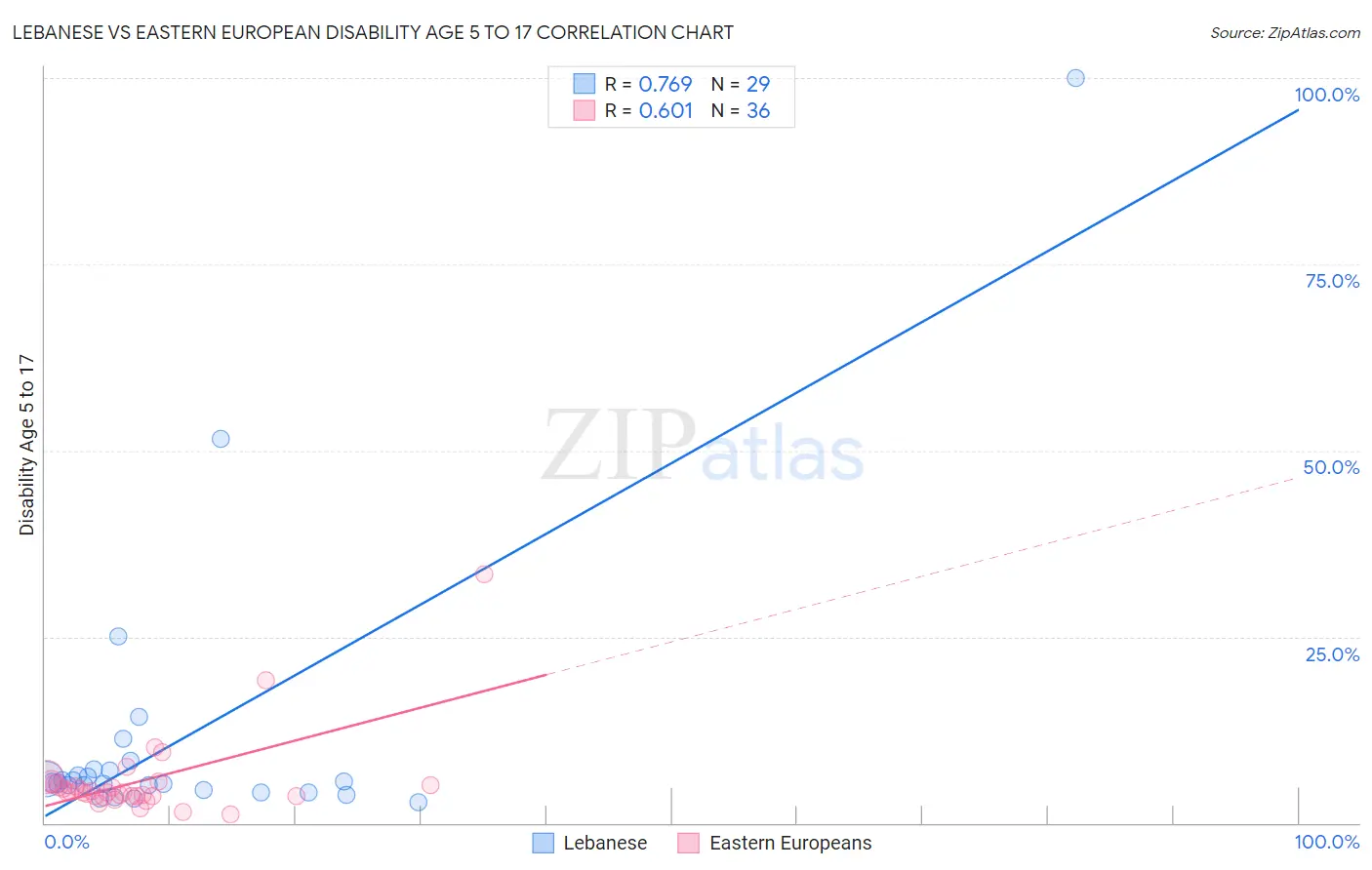Click the isolated blue data point at 25%
This screenshot has width=1372, height=870.
pos(118,636)
